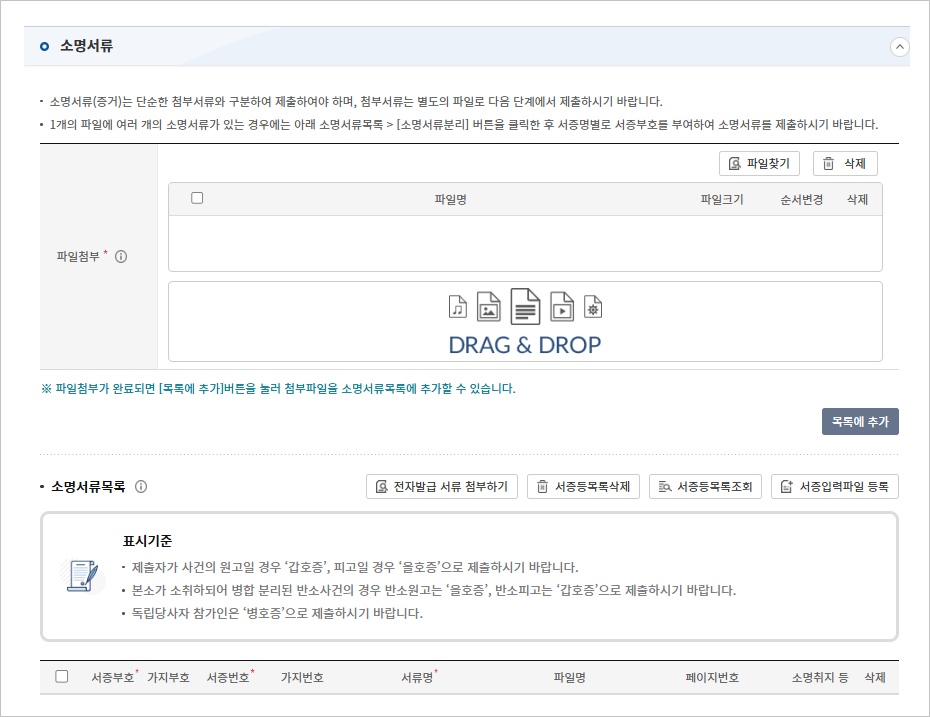
Task: Click the settings file icon in drop zone
Action: [x=593, y=306]
